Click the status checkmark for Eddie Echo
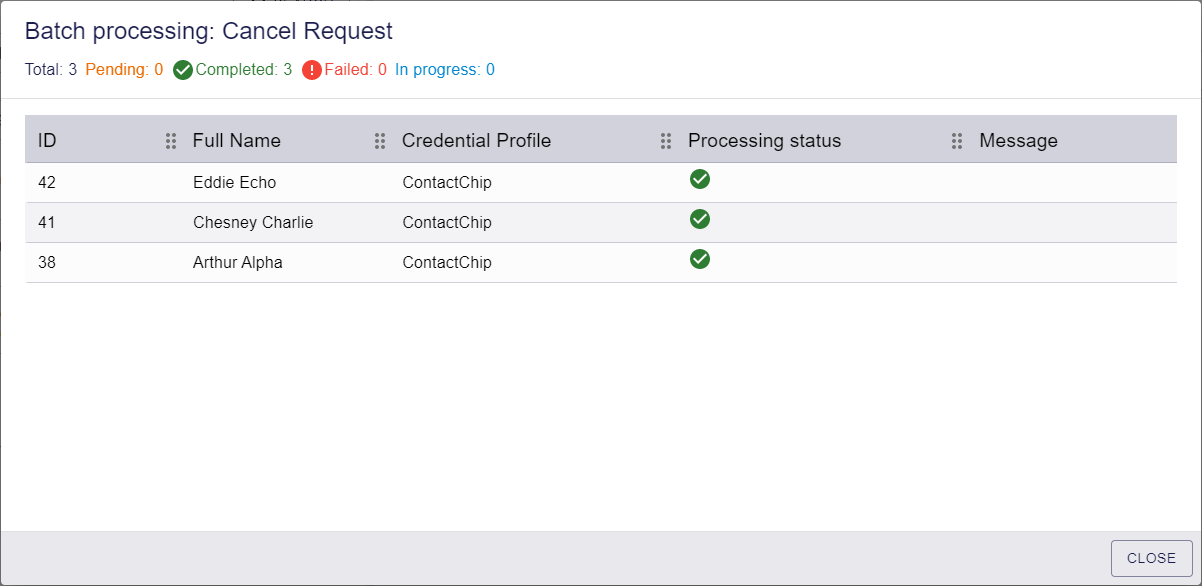The height and width of the screenshot is (586, 1202). pyautogui.click(x=700, y=180)
